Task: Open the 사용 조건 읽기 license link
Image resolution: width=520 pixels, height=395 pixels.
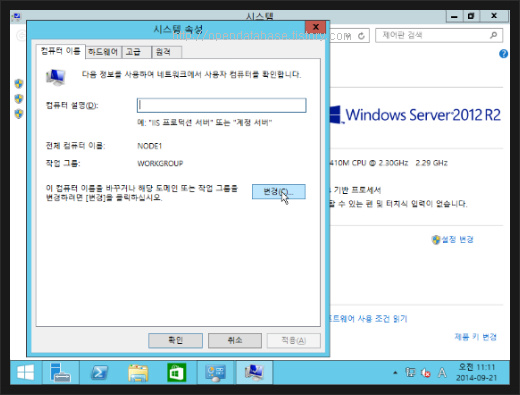Action: point(368,319)
